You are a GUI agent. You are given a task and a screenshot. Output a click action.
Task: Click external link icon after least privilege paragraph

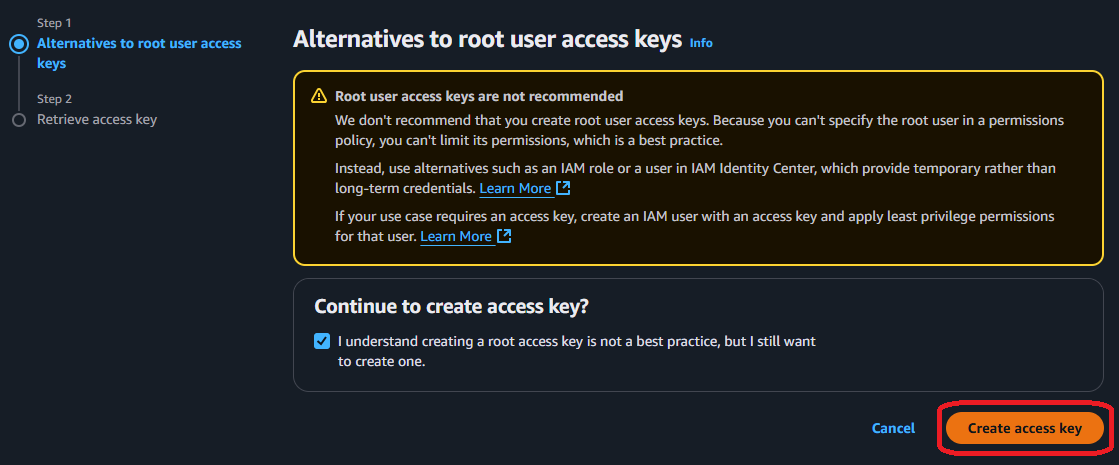coord(505,236)
